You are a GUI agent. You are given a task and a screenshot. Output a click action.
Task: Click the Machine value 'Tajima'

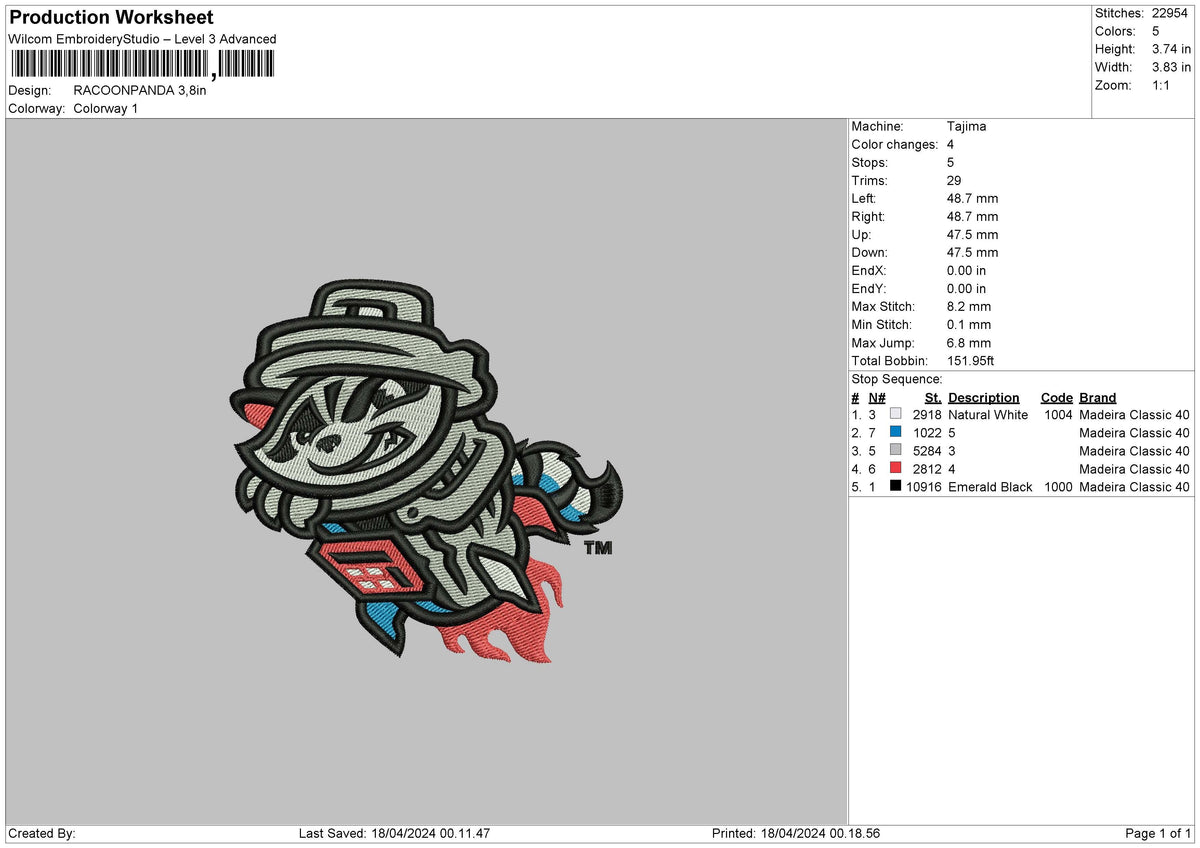(x=967, y=126)
